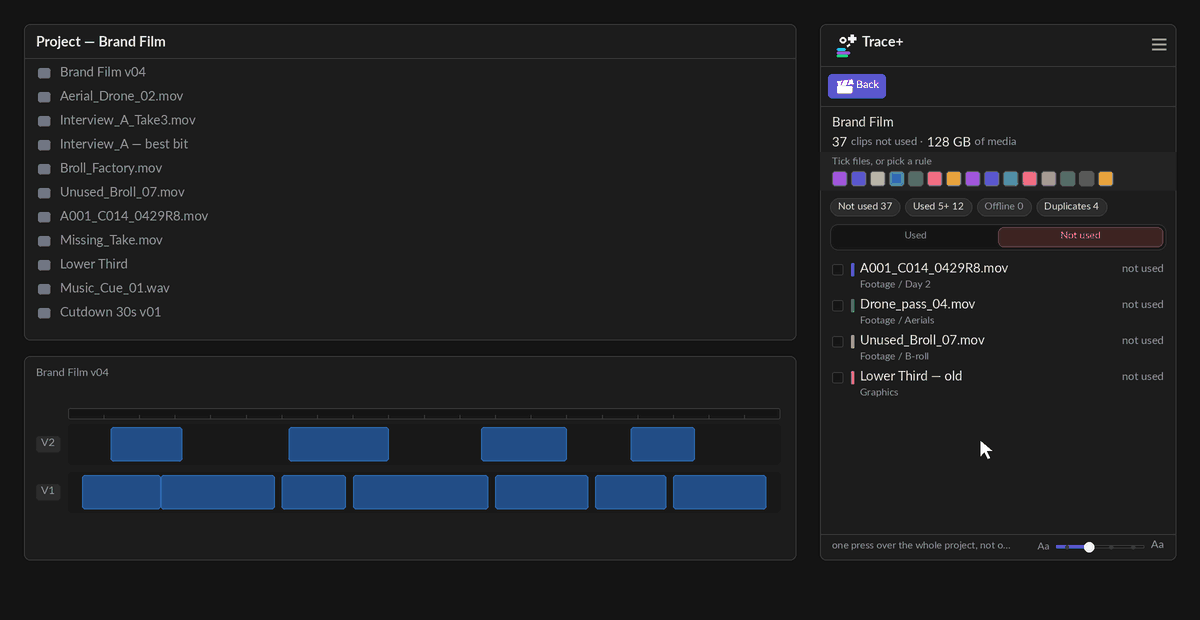
Task: Select the last clip on track V1
Action: pyautogui.click(x=719, y=492)
